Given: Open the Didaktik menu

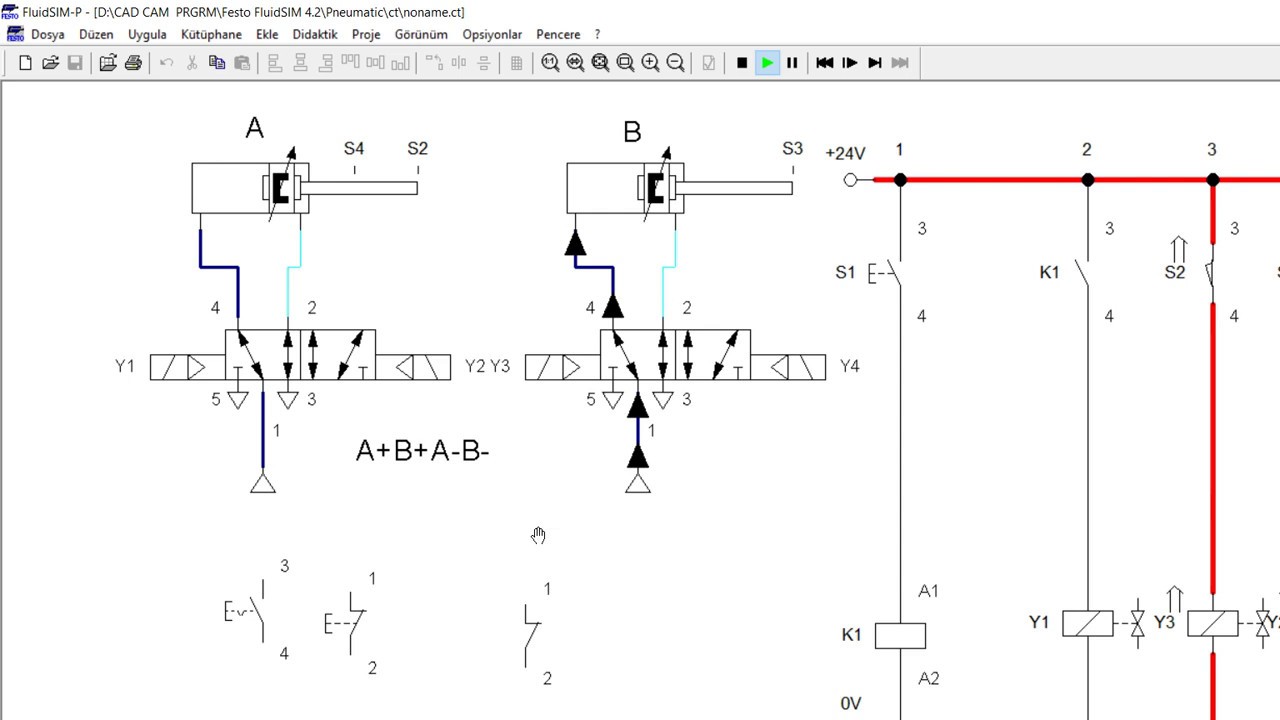Looking at the screenshot, I should pos(315,34).
